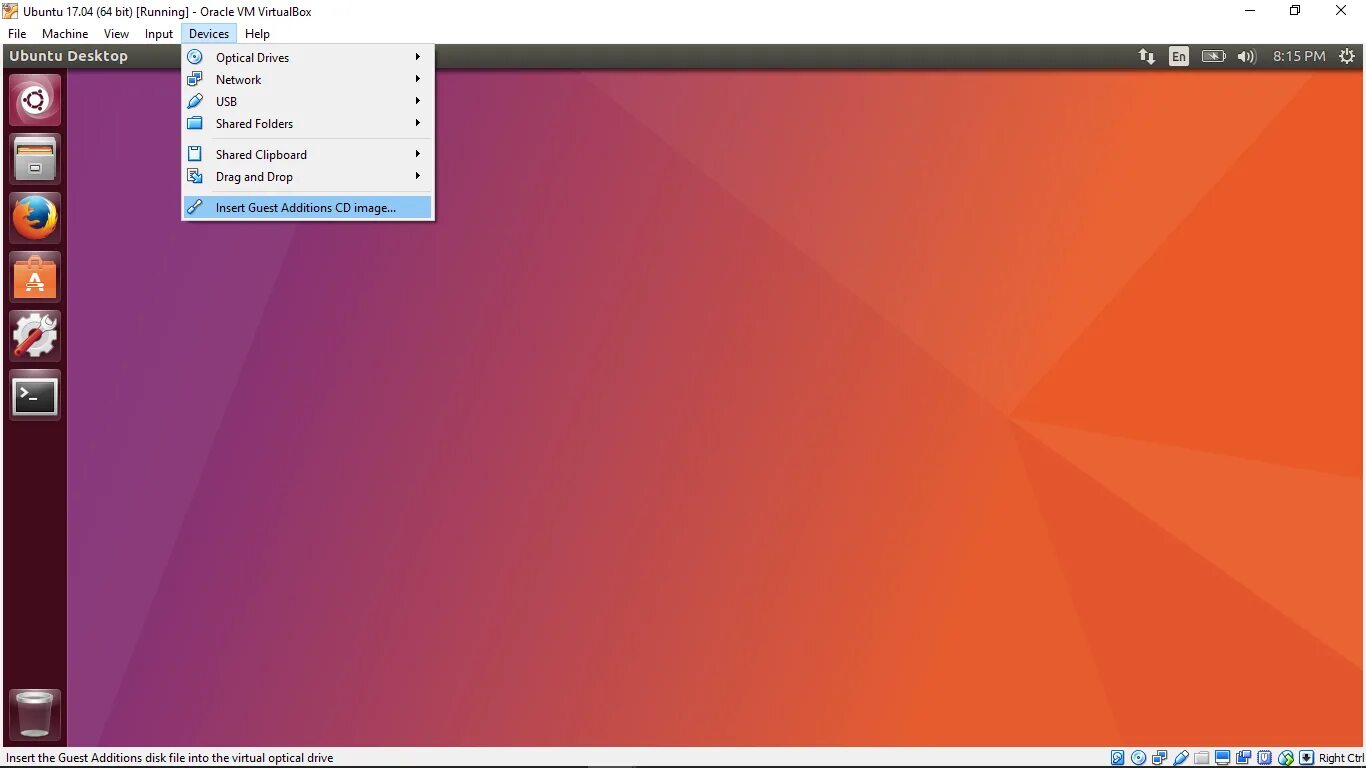Viewport: 1366px width, 768px height.
Task: Click the shared folders status bar icon
Action: pos(1202,758)
